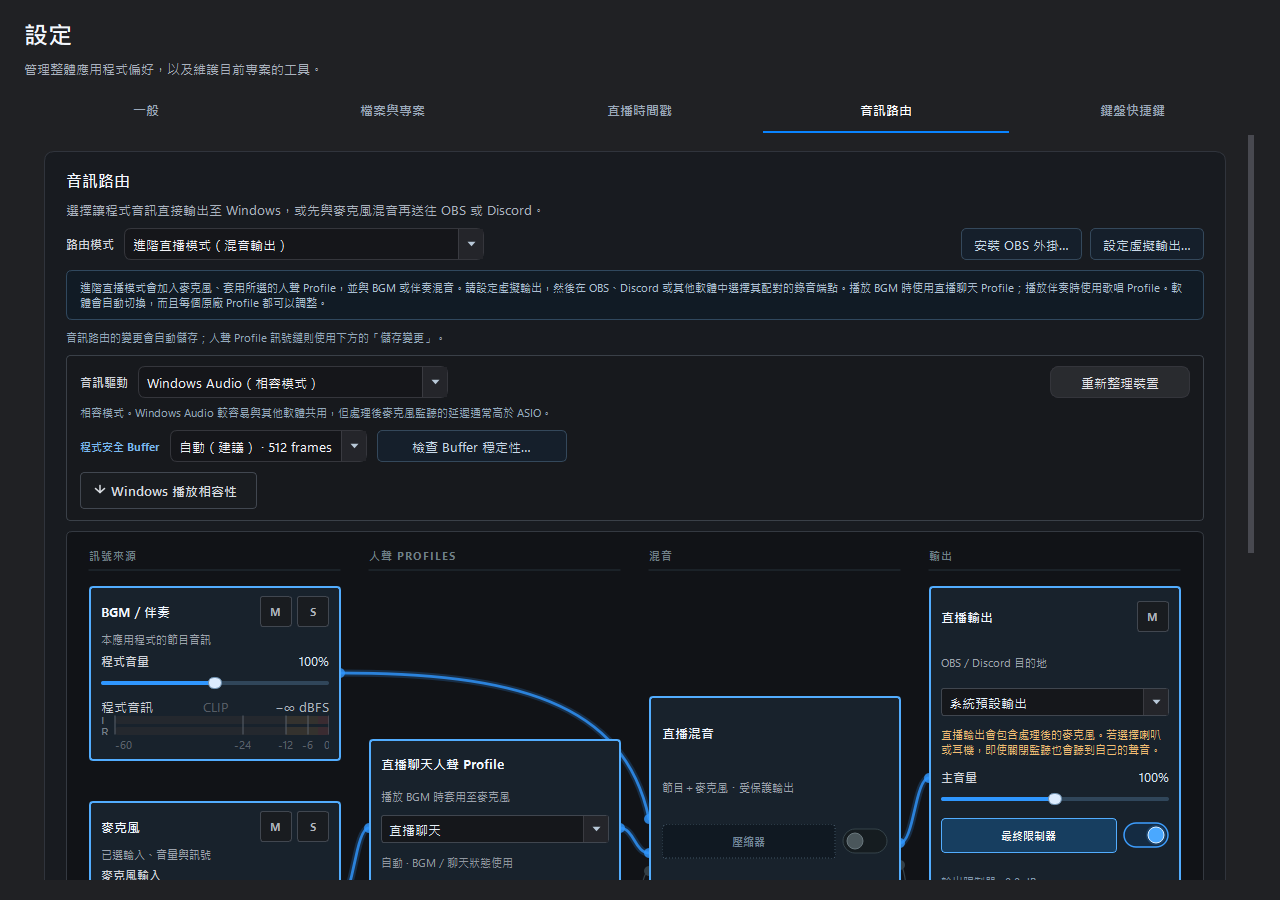This screenshot has height=900, width=1280.
Task: Click the OBS / Discord 目的地 label
Action: pyautogui.click(x=994, y=663)
